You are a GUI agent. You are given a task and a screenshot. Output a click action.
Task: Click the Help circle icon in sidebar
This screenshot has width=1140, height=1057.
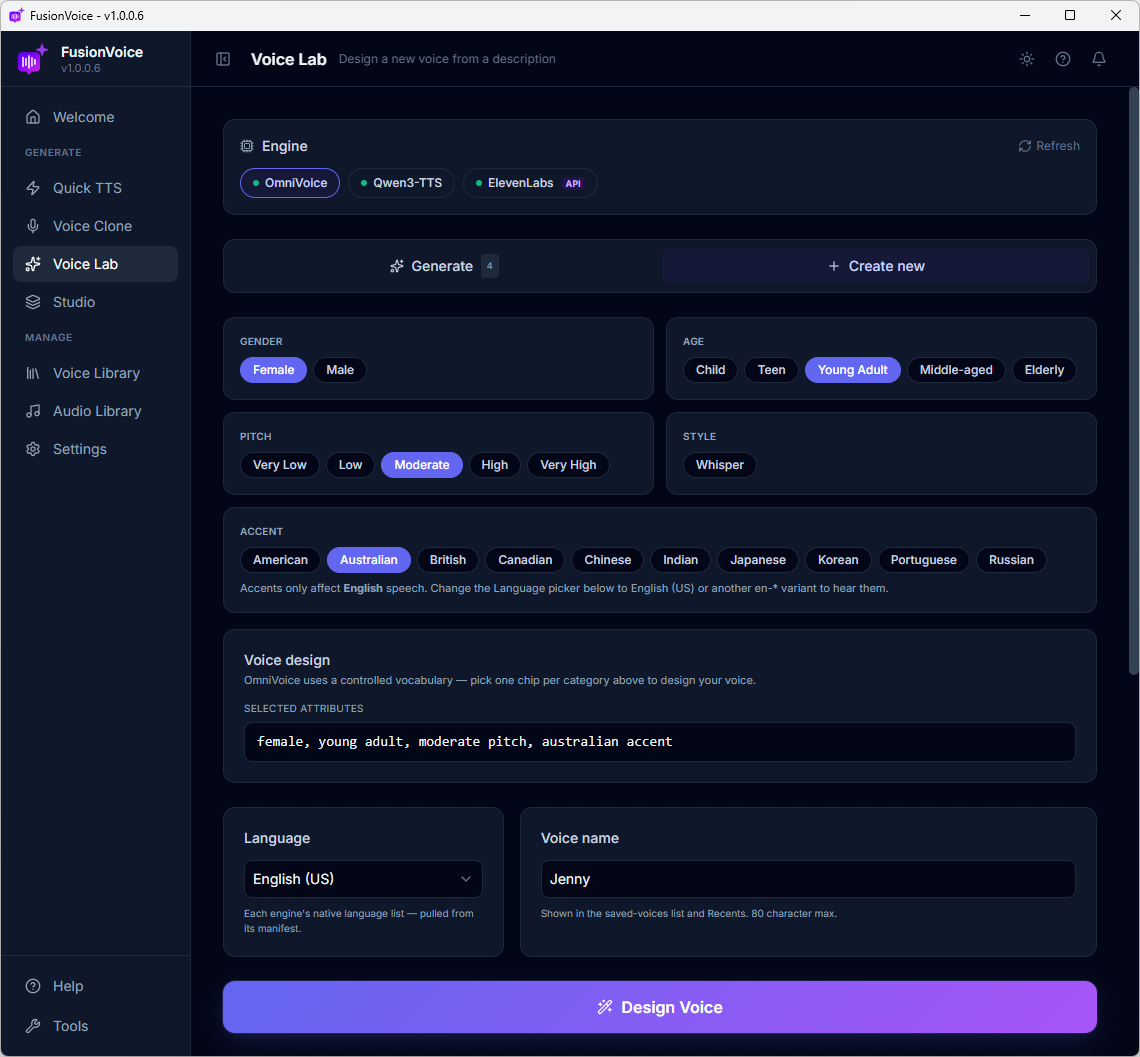pyautogui.click(x=33, y=986)
